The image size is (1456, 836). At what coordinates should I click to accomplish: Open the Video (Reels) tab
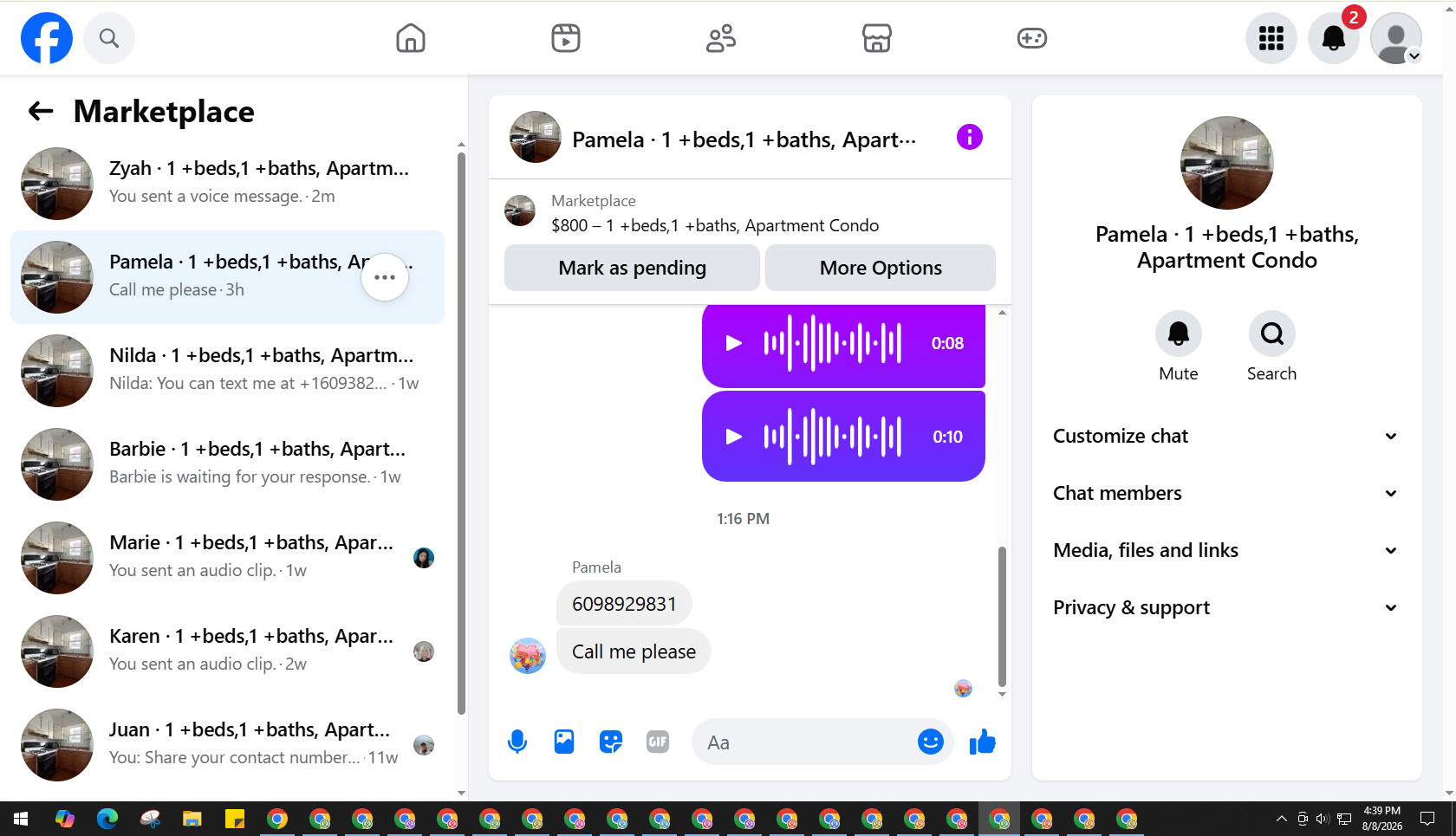coord(566,38)
